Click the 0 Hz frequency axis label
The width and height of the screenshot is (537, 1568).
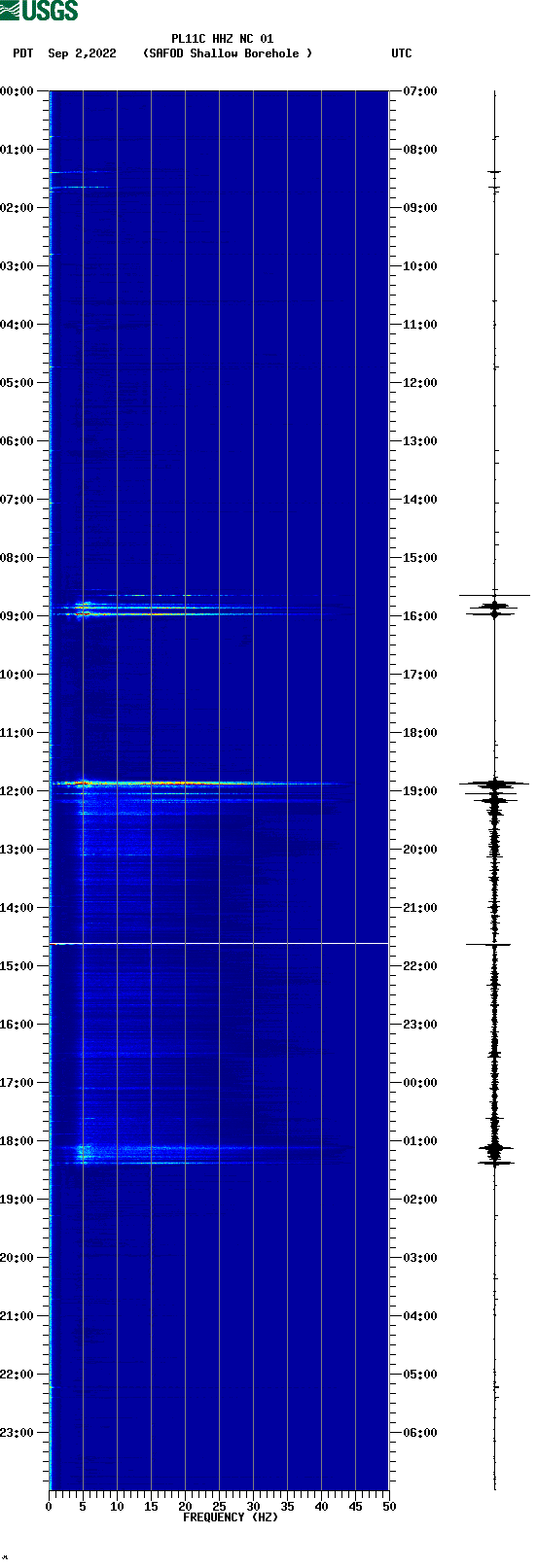(x=49, y=1507)
